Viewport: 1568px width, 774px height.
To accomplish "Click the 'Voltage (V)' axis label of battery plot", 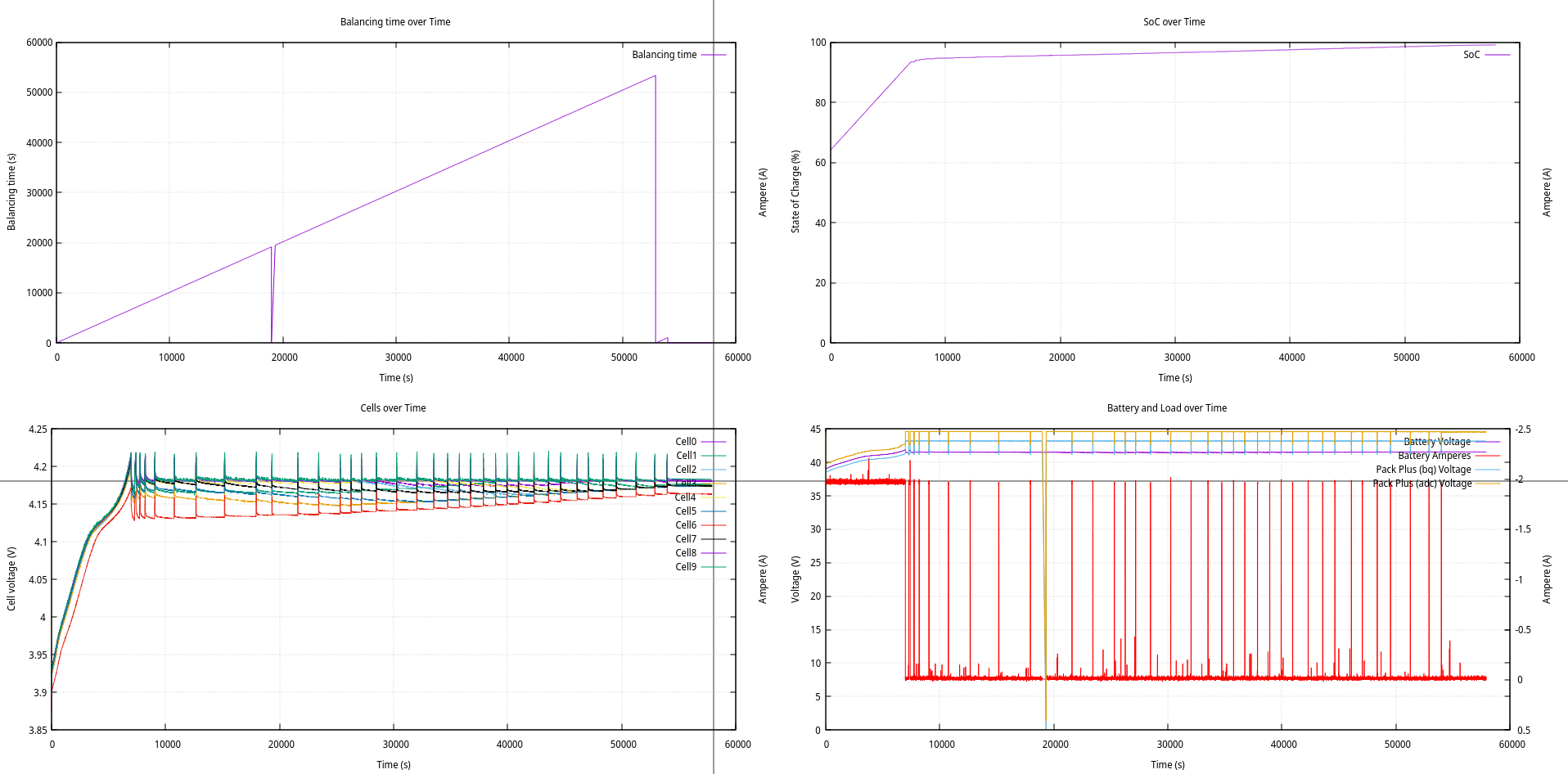I will [795, 579].
